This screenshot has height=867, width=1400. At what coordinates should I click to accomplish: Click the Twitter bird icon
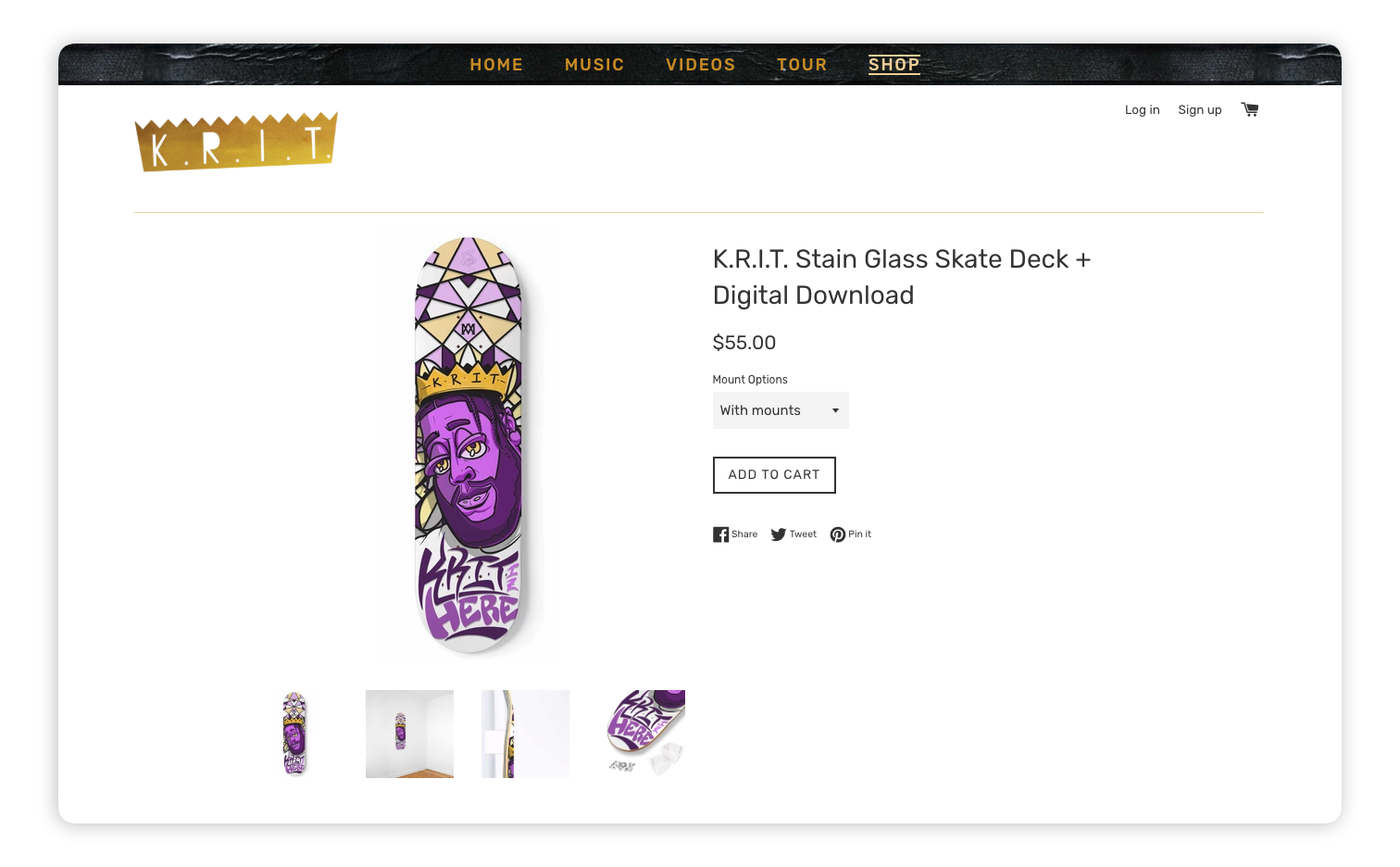[779, 534]
